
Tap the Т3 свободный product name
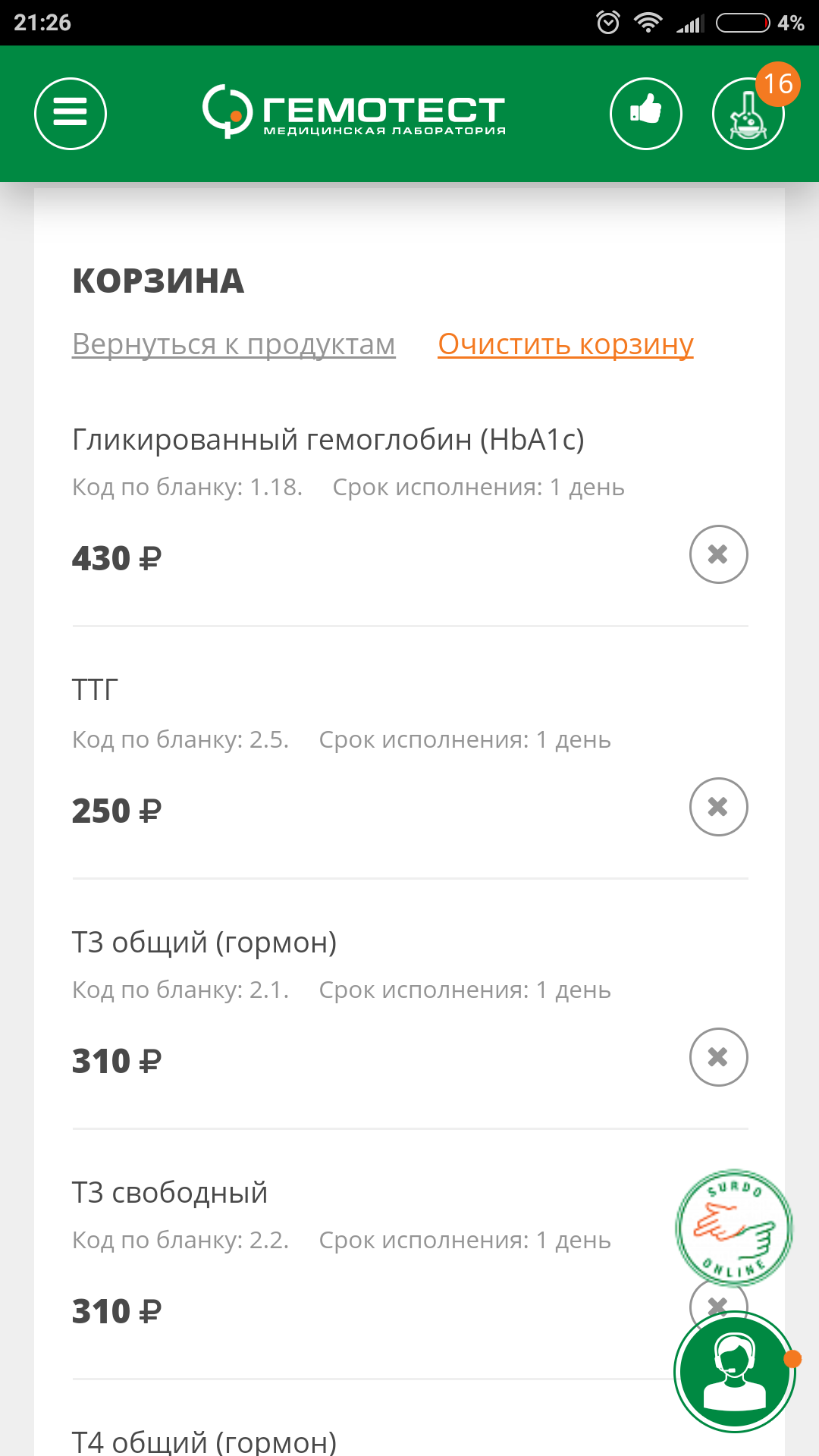[x=170, y=1193]
